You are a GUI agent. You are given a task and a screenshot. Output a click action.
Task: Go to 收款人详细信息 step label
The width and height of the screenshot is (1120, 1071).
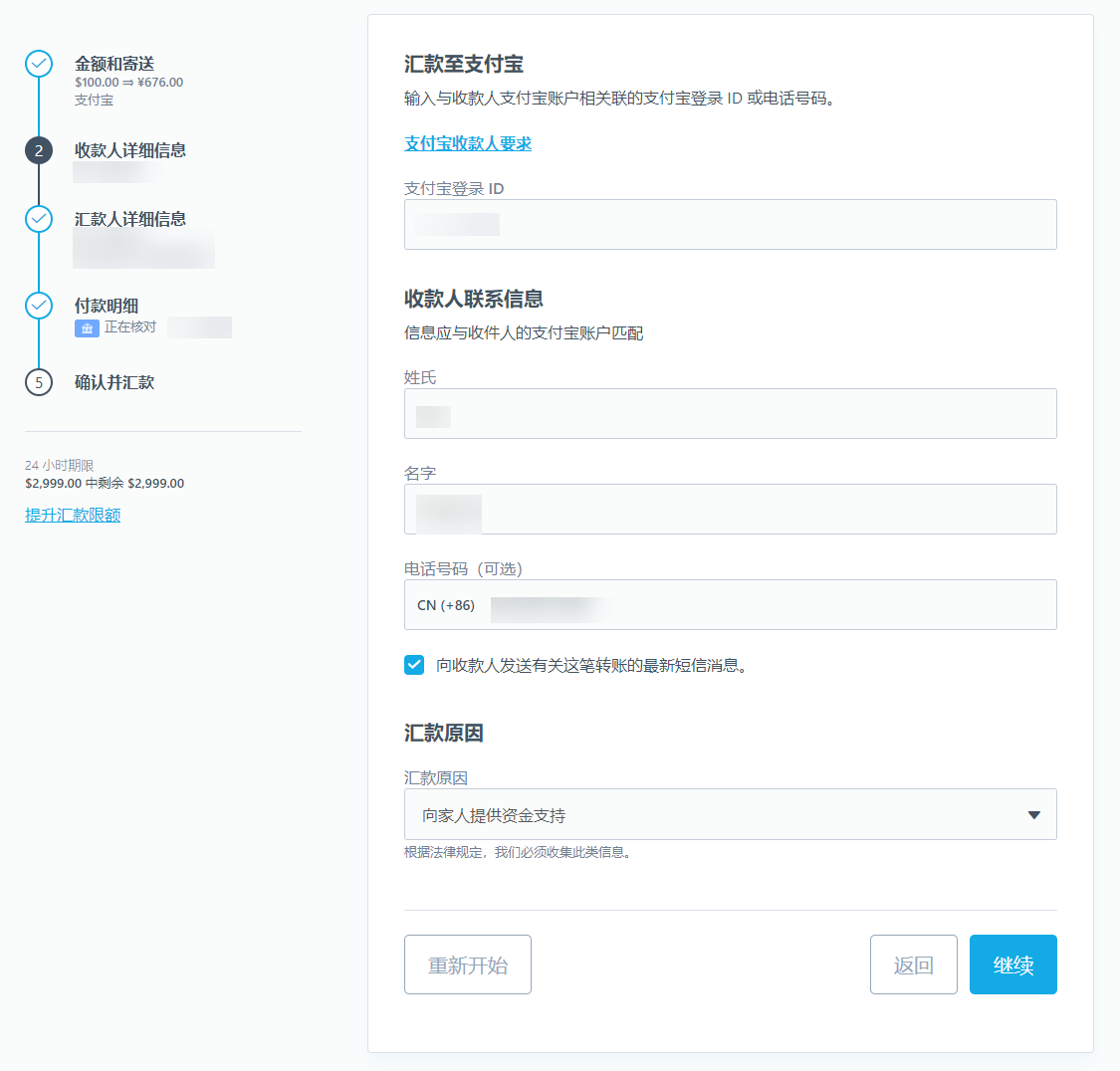point(130,150)
